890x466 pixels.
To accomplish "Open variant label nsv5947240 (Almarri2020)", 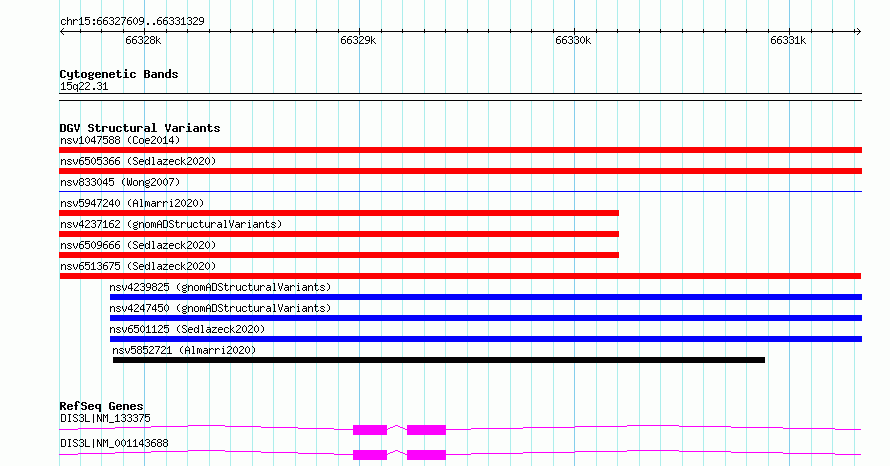I will 132,203.
